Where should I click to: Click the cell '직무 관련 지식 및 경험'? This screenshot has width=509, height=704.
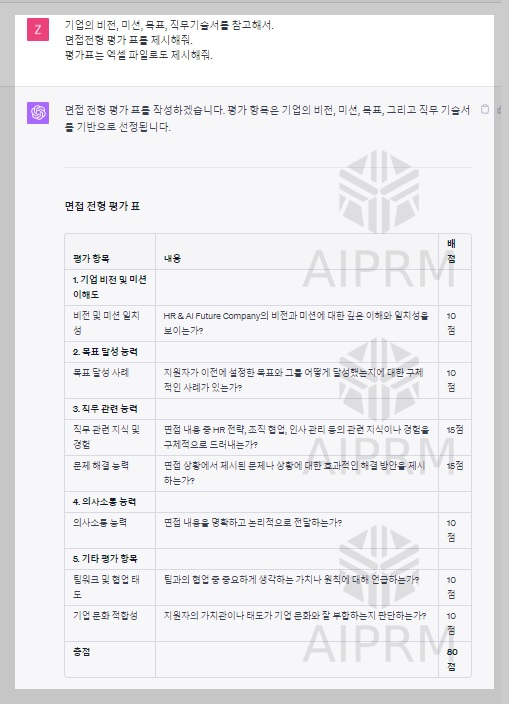click(106, 437)
